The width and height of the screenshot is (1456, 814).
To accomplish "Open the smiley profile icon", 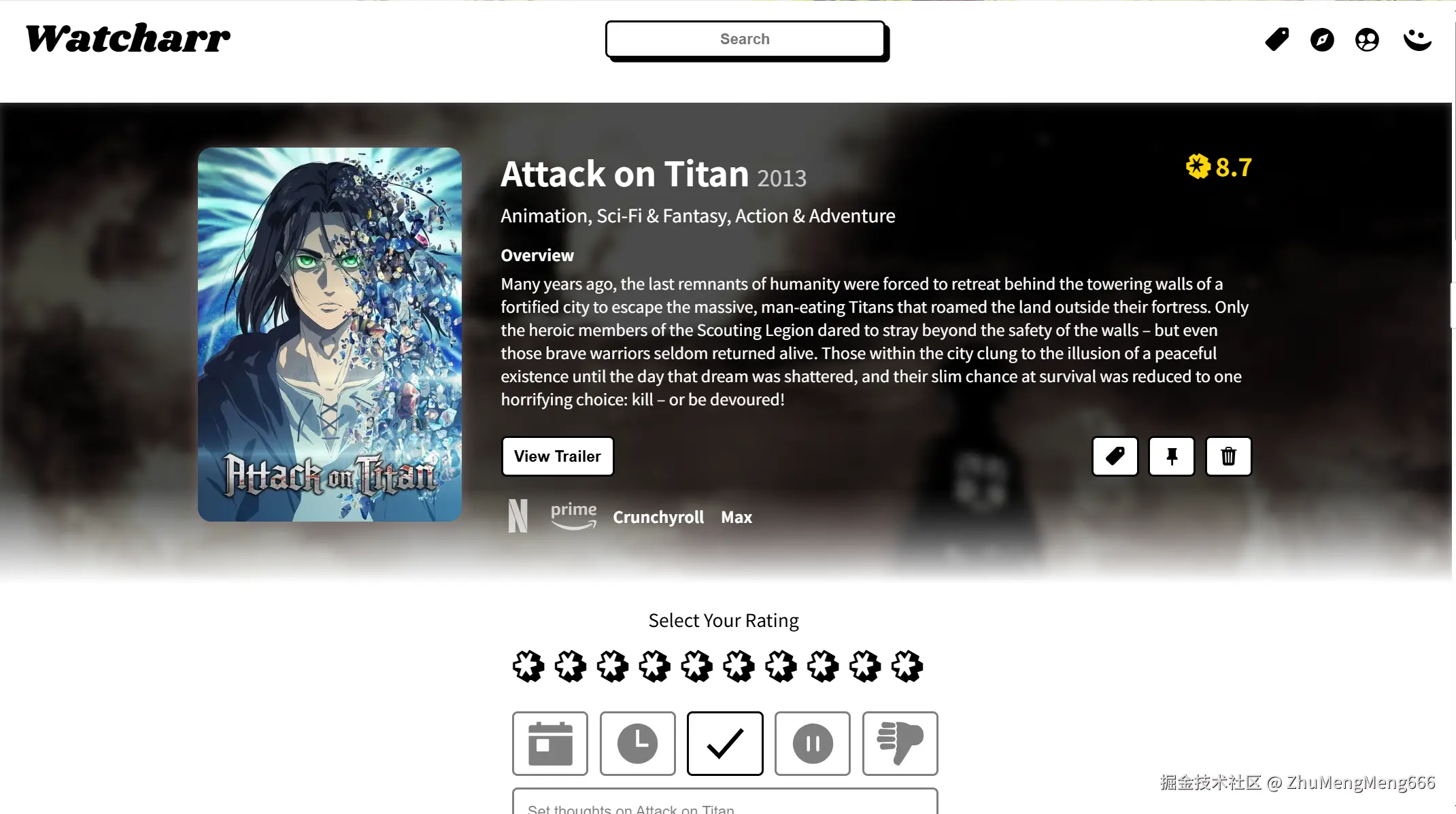I will click(1418, 39).
